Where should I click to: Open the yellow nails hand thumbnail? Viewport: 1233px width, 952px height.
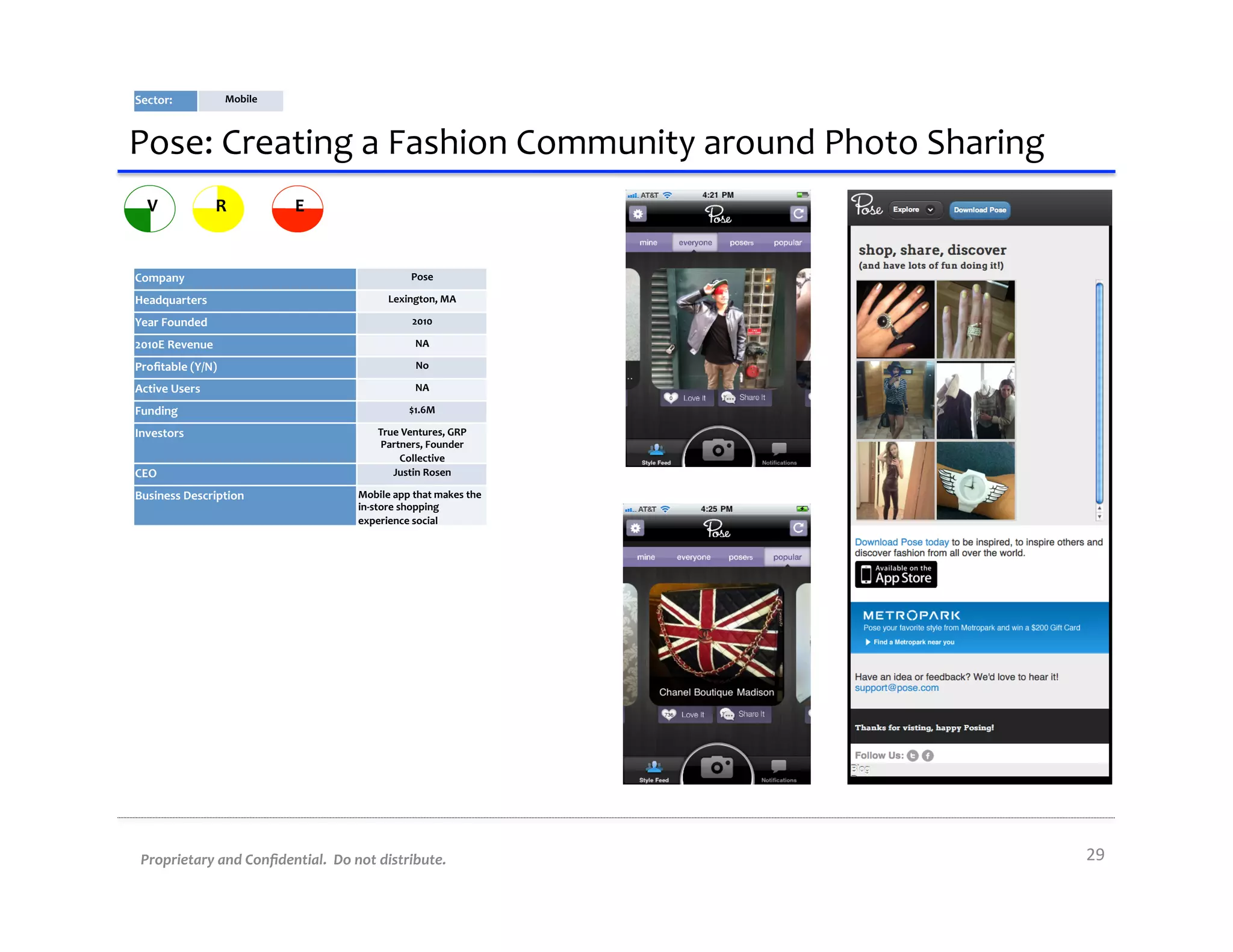coord(975,320)
